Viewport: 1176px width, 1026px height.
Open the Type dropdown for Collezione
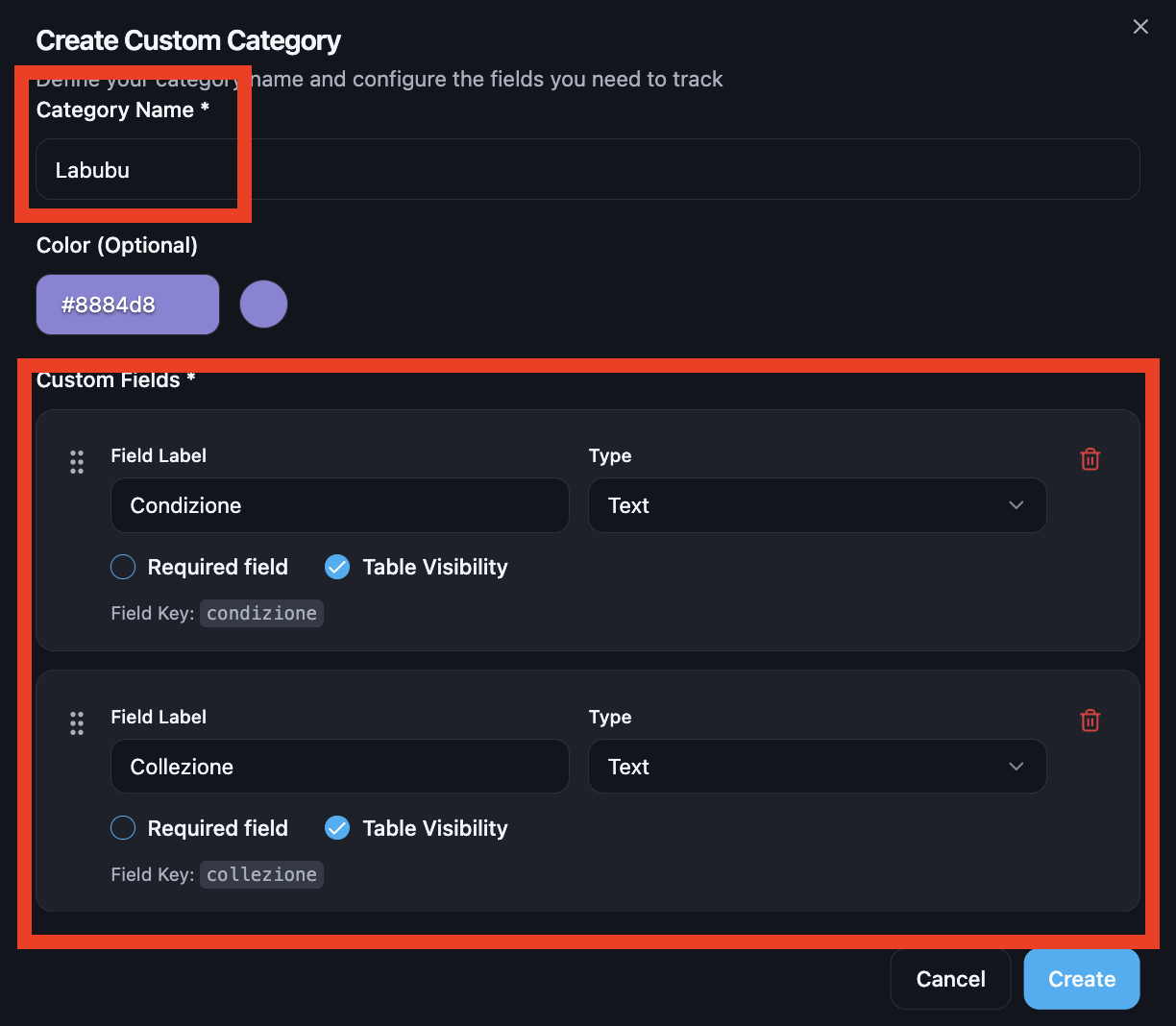pos(817,767)
